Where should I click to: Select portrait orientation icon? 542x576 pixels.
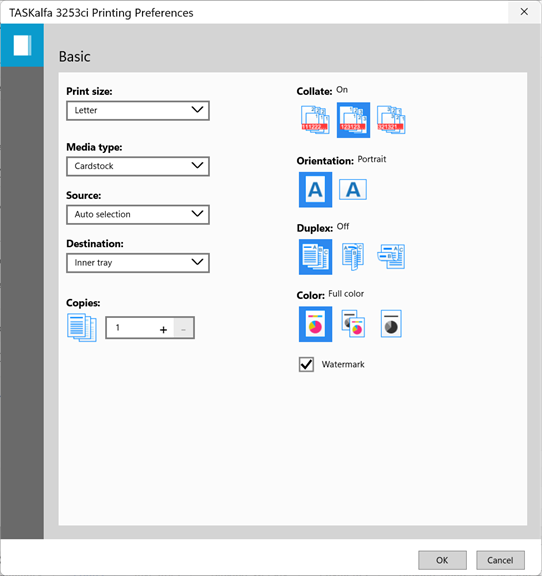(315, 190)
